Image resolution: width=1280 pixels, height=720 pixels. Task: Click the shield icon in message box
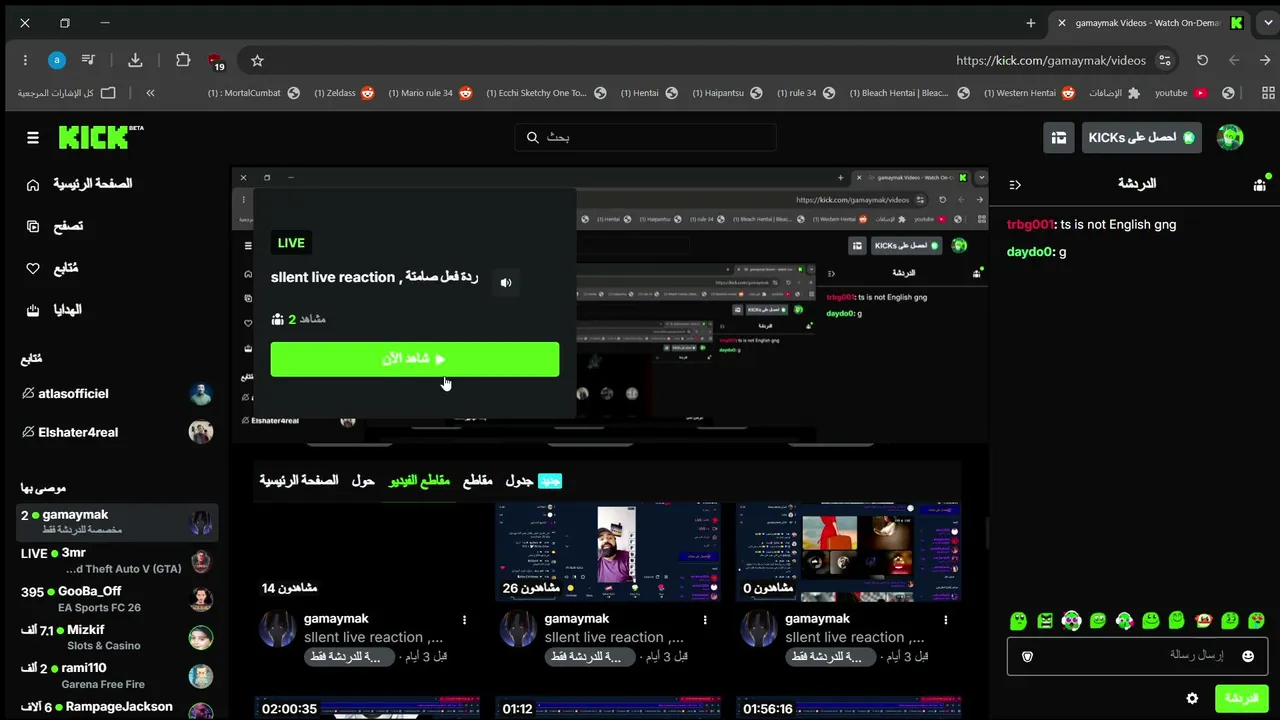[x=1027, y=656]
